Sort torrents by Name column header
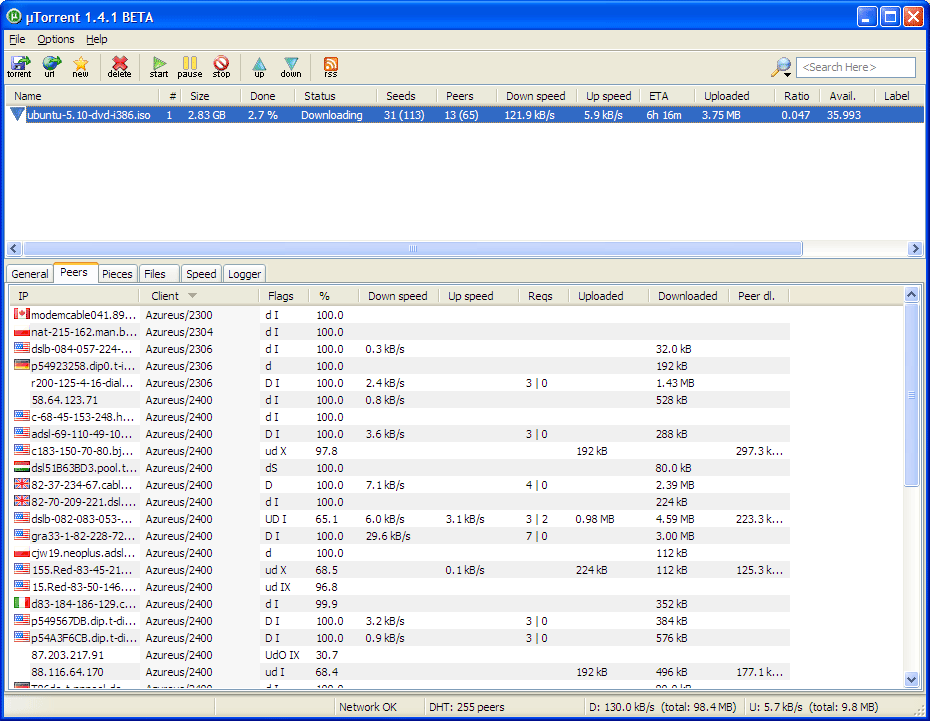The height and width of the screenshot is (721, 930). coord(82,96)
